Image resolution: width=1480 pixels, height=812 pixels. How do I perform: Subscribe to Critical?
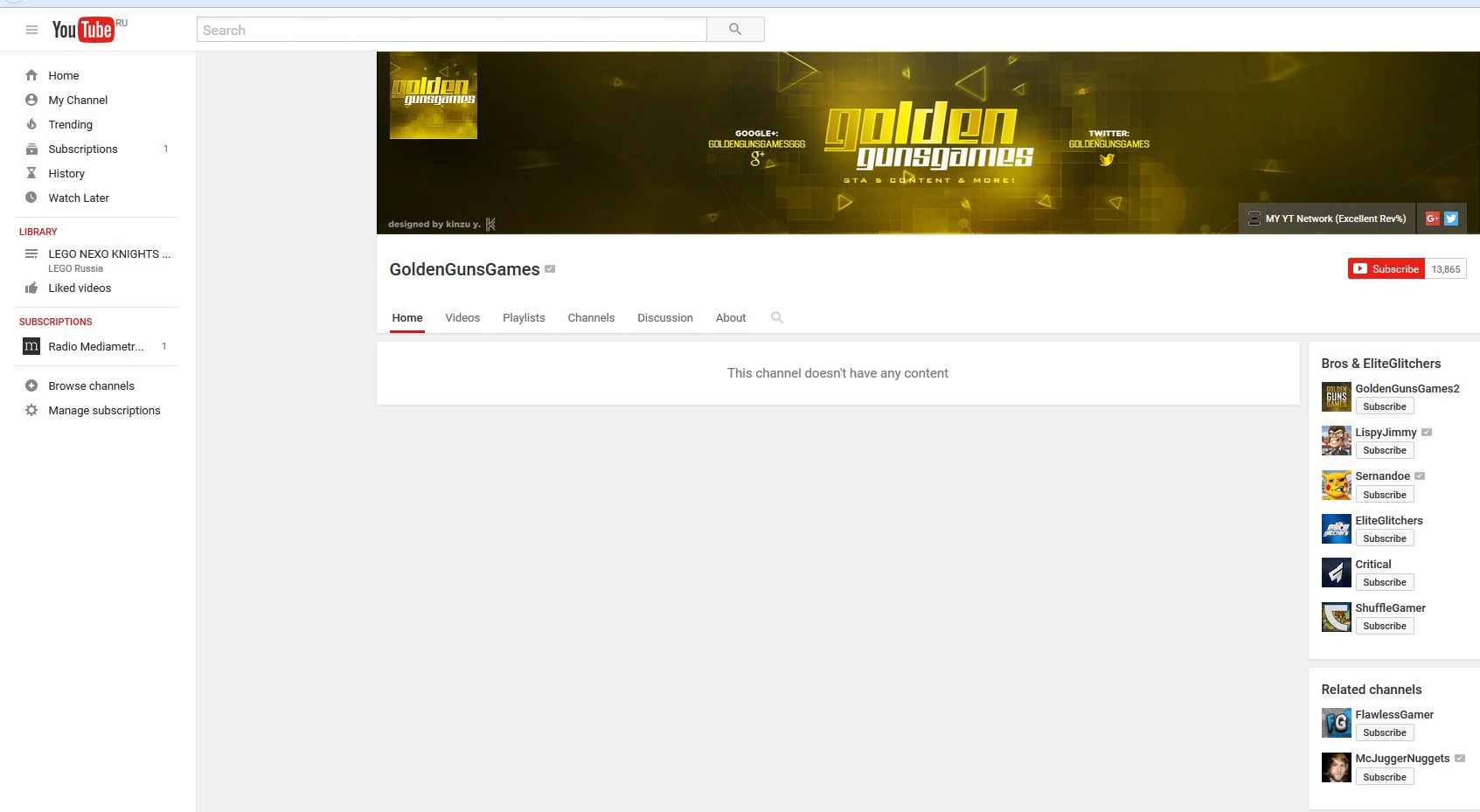coord(1385,582)
